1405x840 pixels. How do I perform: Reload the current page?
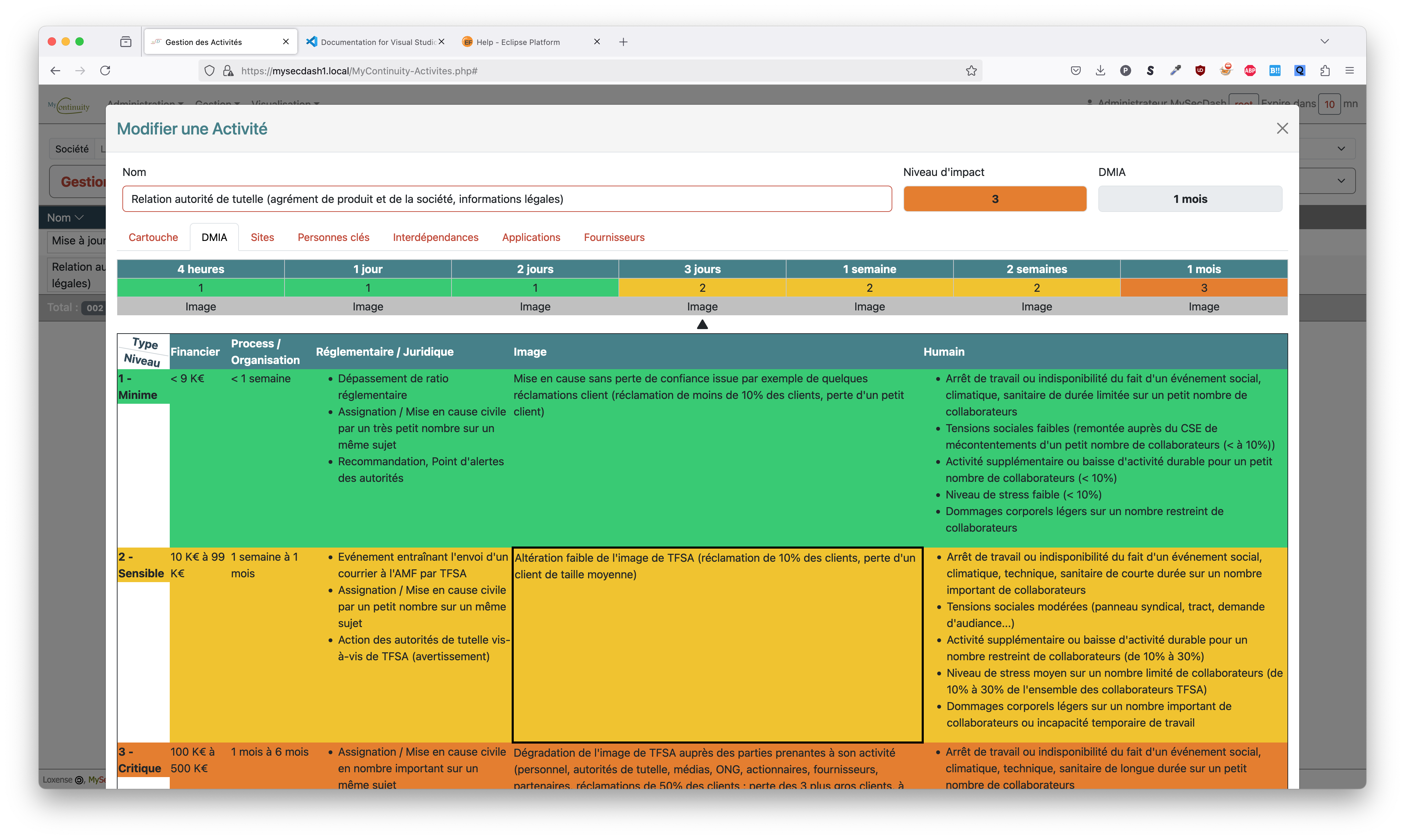coord(105,71)
